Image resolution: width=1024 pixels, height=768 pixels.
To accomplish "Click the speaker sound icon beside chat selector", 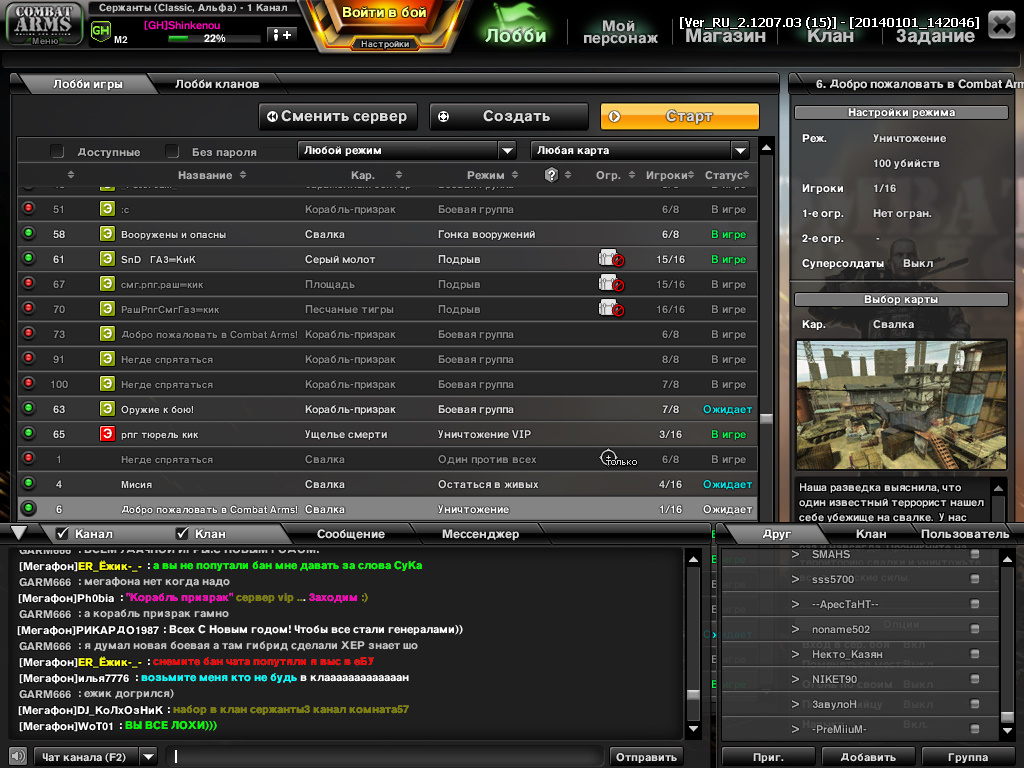I will [18, 756].
